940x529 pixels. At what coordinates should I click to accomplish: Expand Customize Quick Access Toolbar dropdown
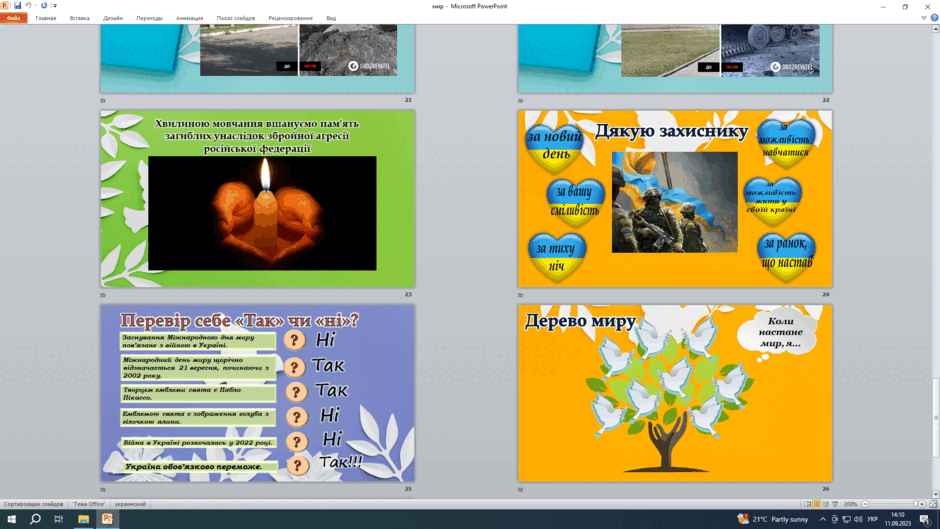pyautogui.click(x=55, y=6)
